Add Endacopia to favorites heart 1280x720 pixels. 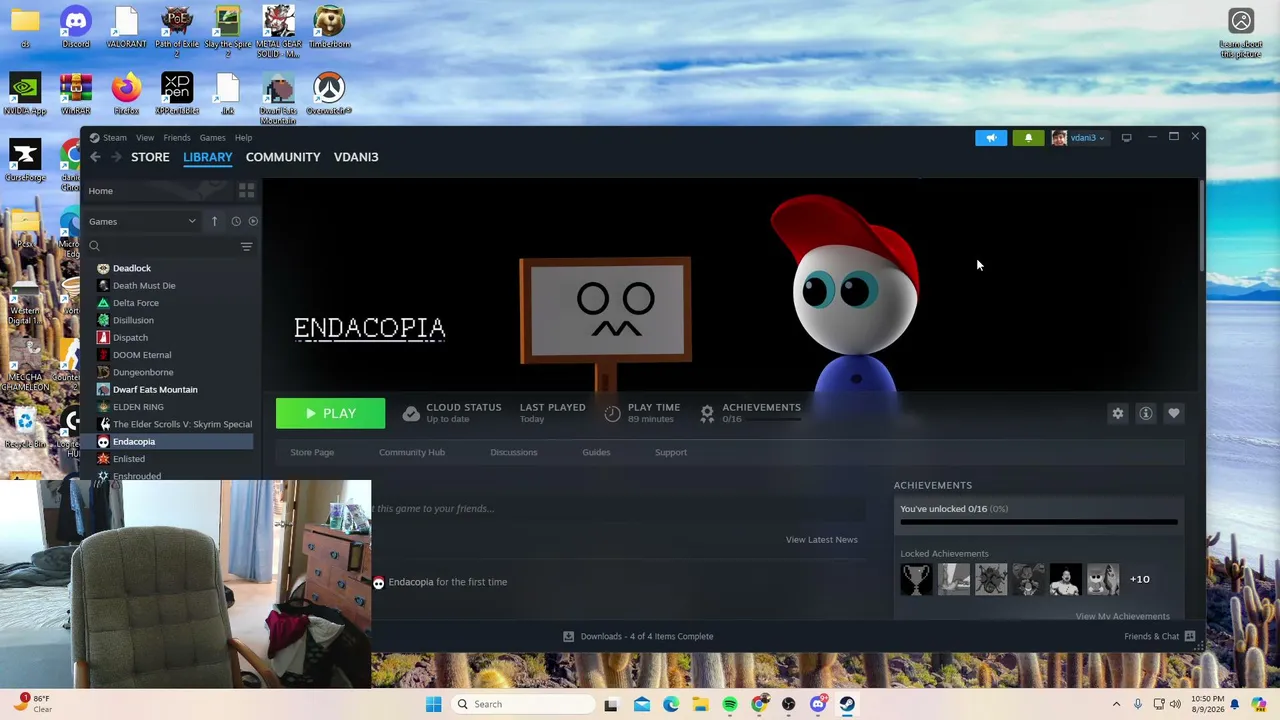click(1174, 413)
